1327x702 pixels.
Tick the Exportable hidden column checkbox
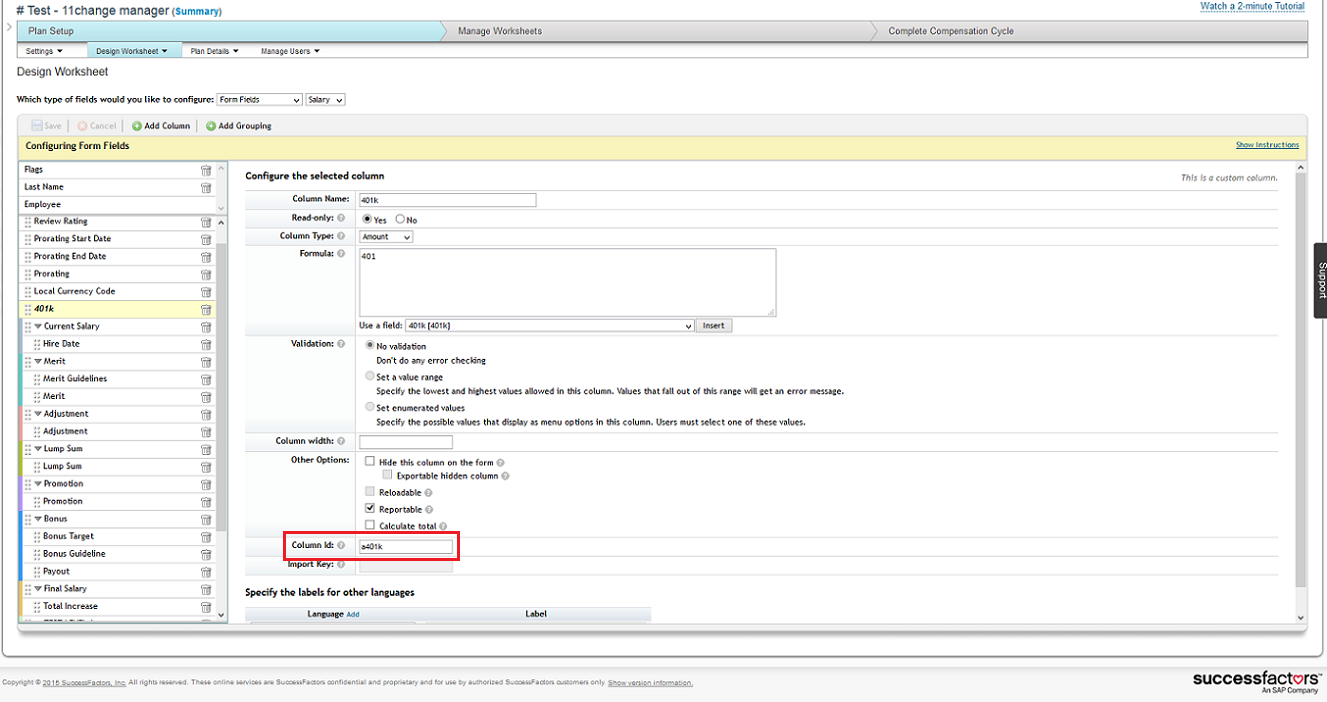click(x=387, y=476)
